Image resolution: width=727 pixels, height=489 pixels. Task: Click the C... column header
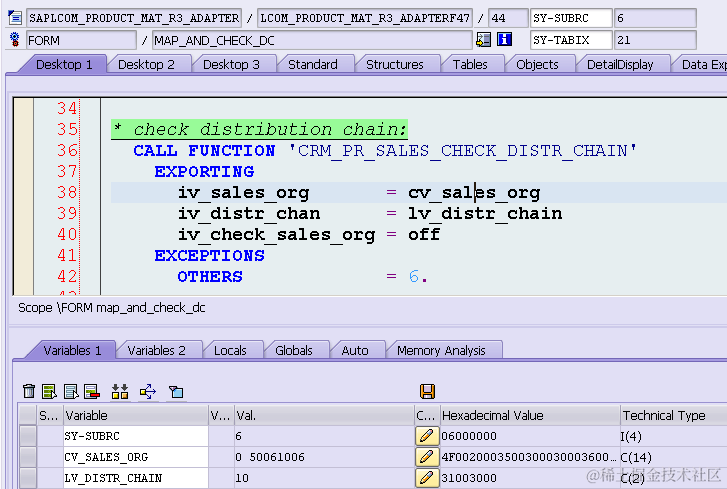[x=427, y=415]
